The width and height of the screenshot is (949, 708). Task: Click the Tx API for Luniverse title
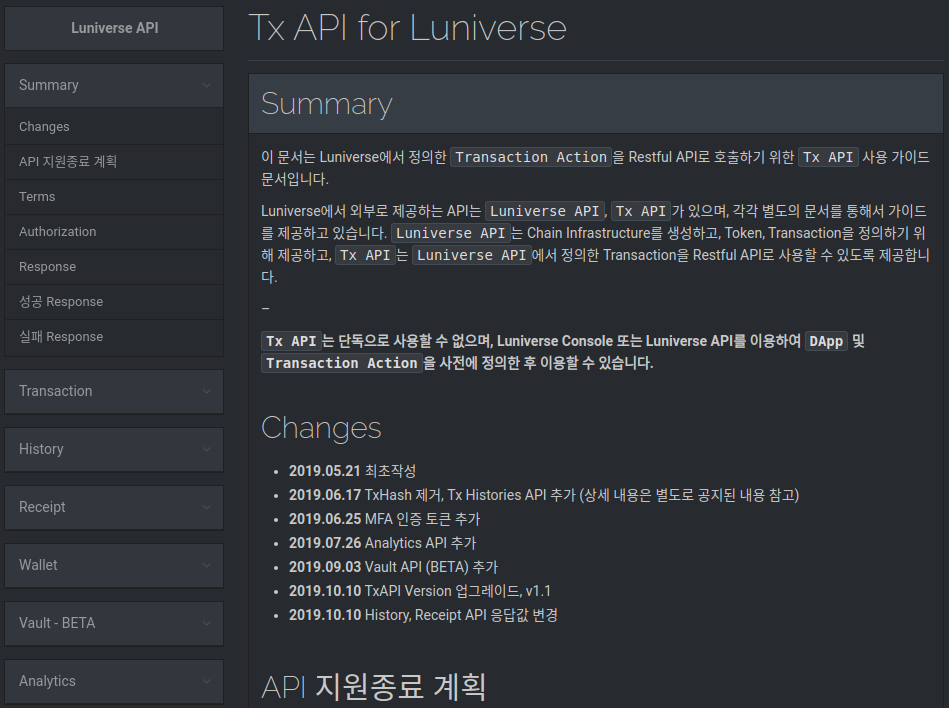[407, 28]
